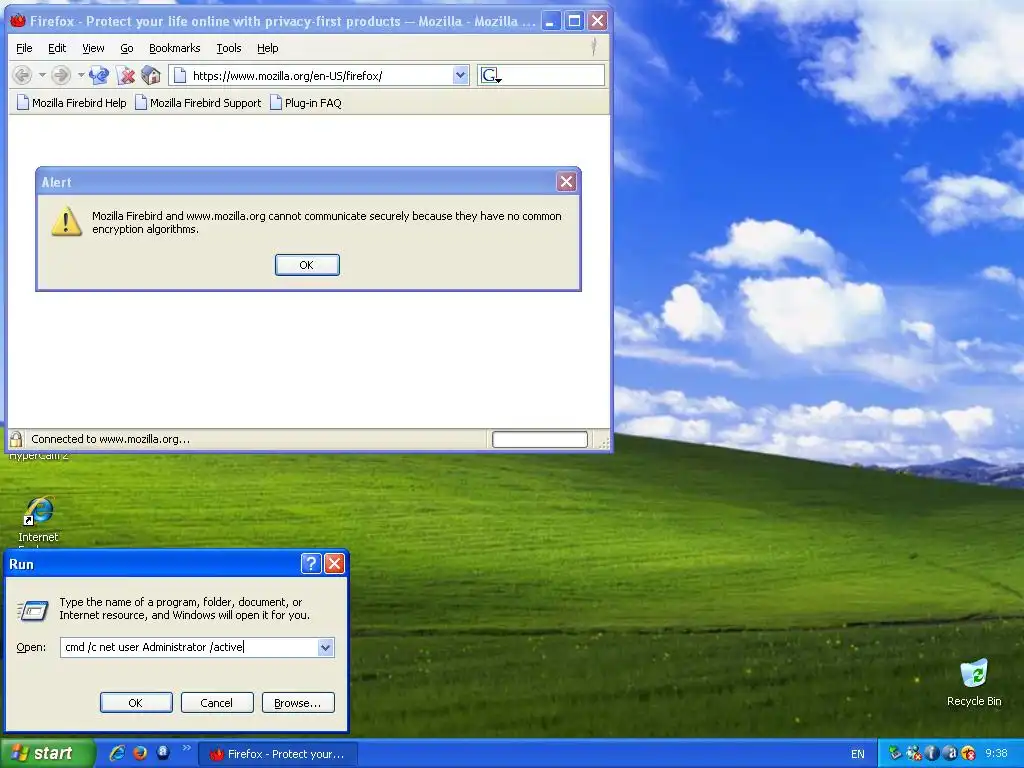1024x768 pixels.
Task: Click the round 'a' tray icon
Action: point(950,754)
